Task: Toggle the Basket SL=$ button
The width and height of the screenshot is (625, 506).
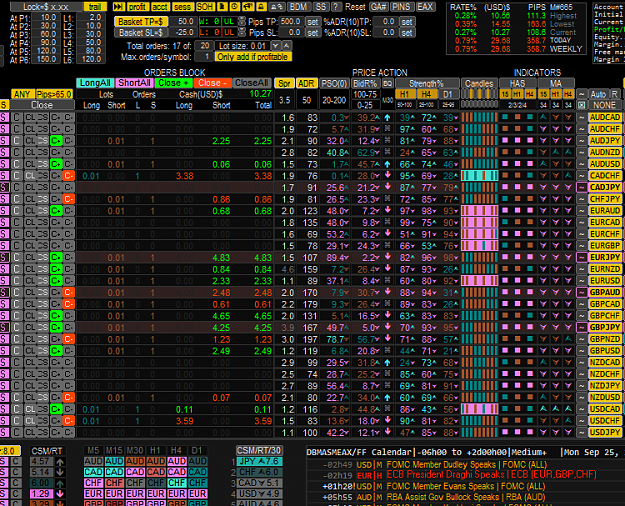Action: coord(141,33)
